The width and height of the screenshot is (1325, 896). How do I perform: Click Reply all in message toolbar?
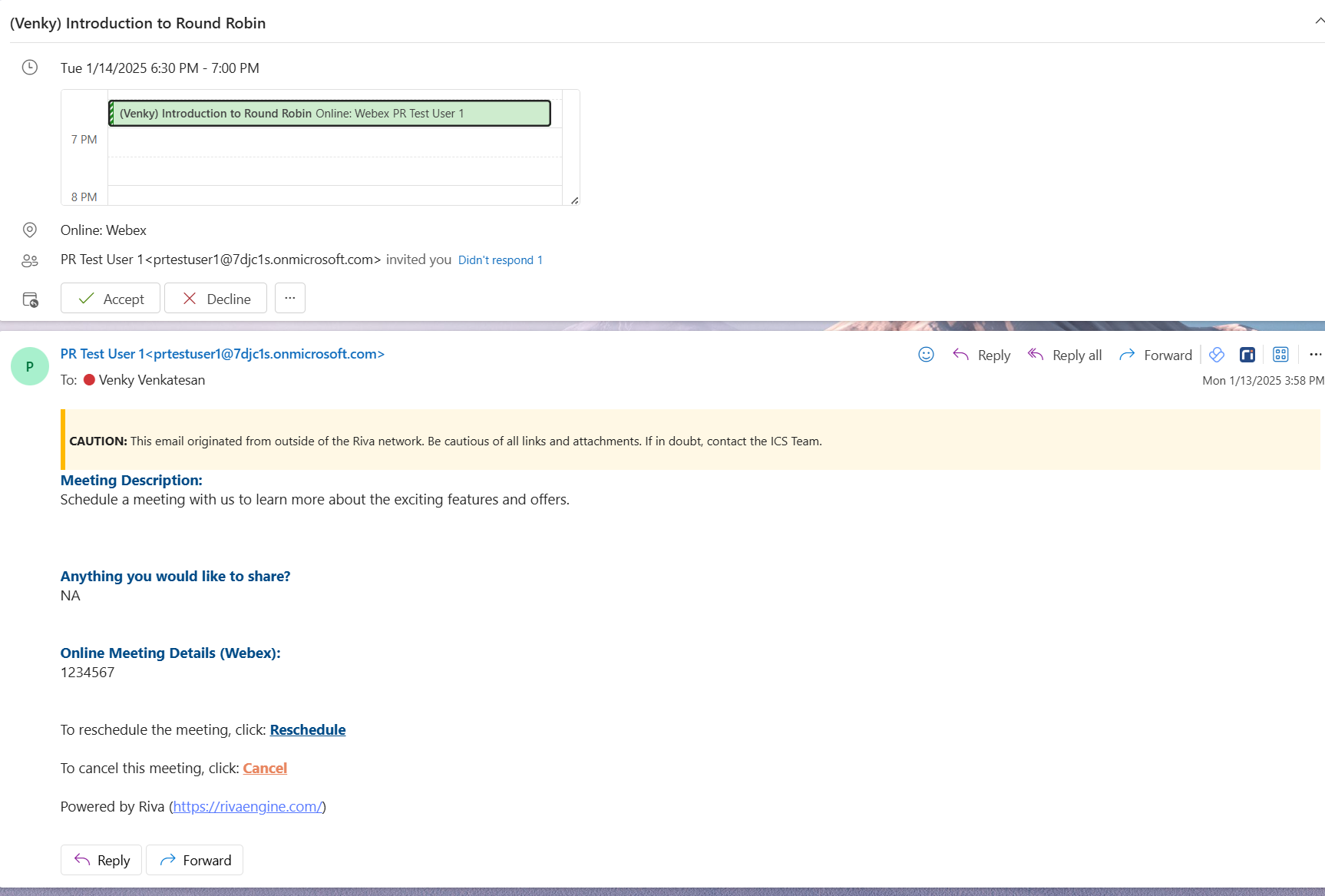click(x=1065, y=355)
